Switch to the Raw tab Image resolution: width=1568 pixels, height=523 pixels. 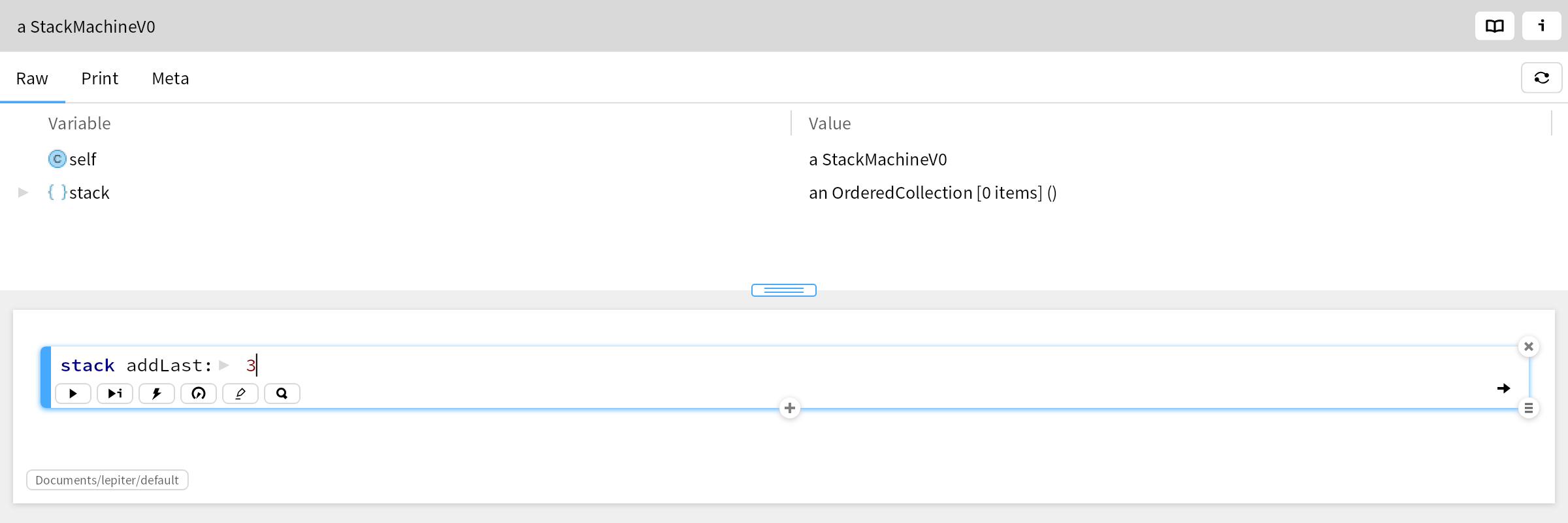(32, 78)
